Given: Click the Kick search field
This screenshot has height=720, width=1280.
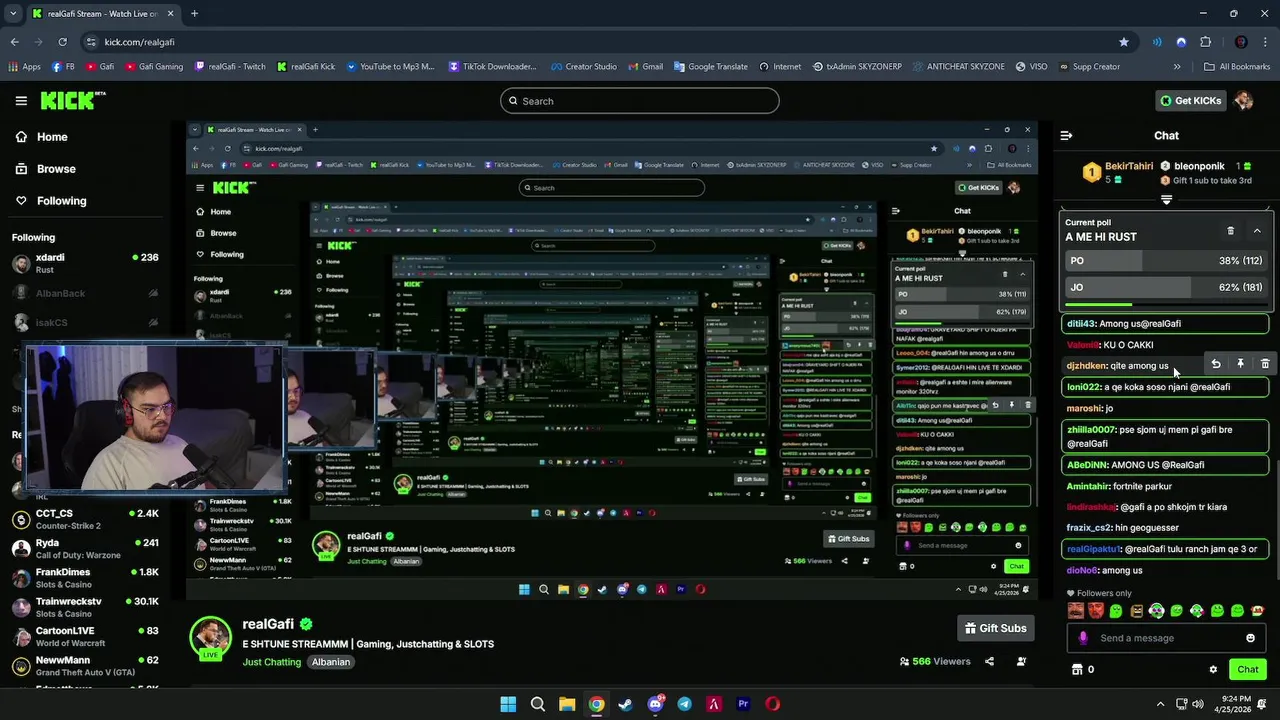Looking at the screenshot, I should pyautogui.click(x=640, y=101).
